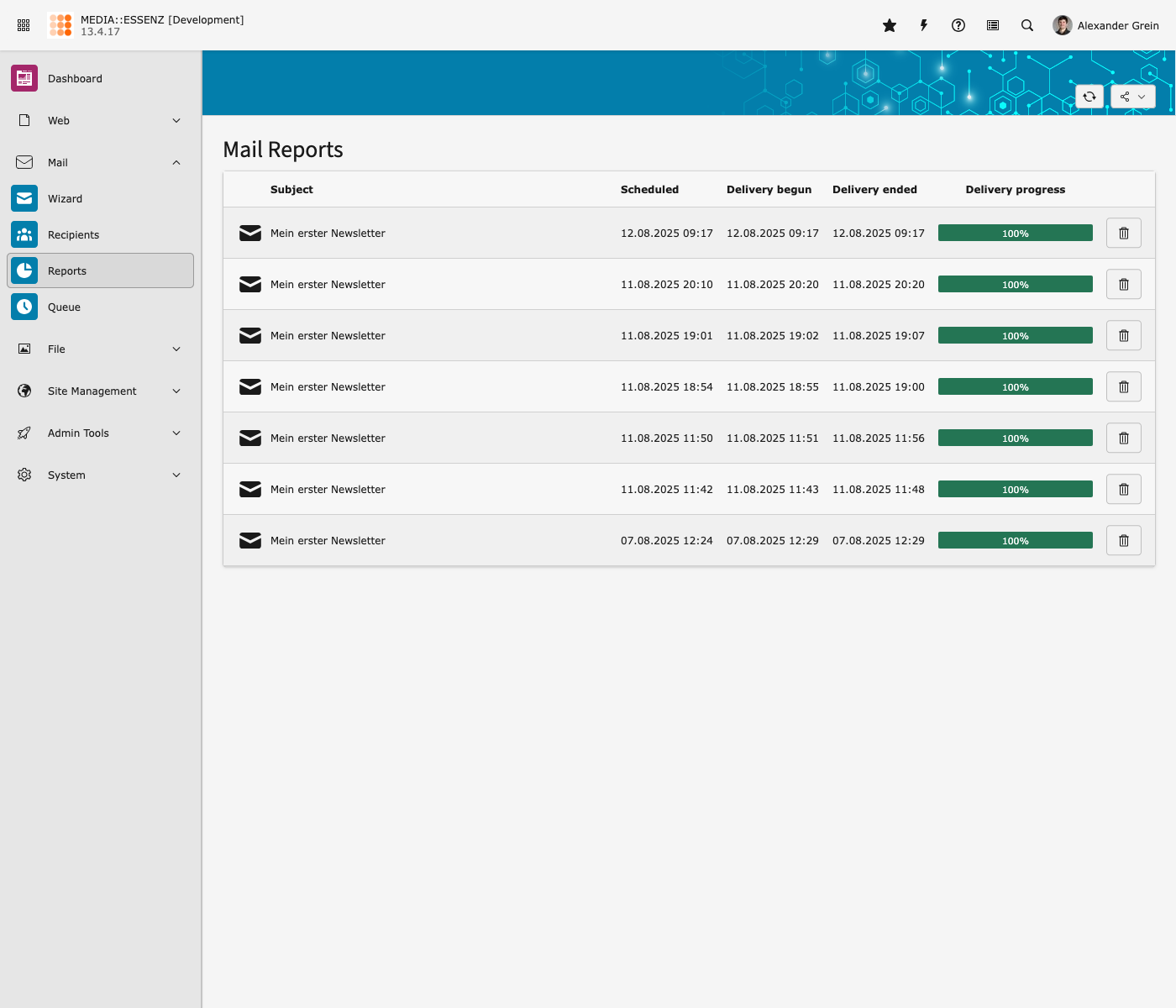The width and height of the screenshot is (1176, 1008).
Task: Go to the Recipients module
Action: click(x=73, y=235)
